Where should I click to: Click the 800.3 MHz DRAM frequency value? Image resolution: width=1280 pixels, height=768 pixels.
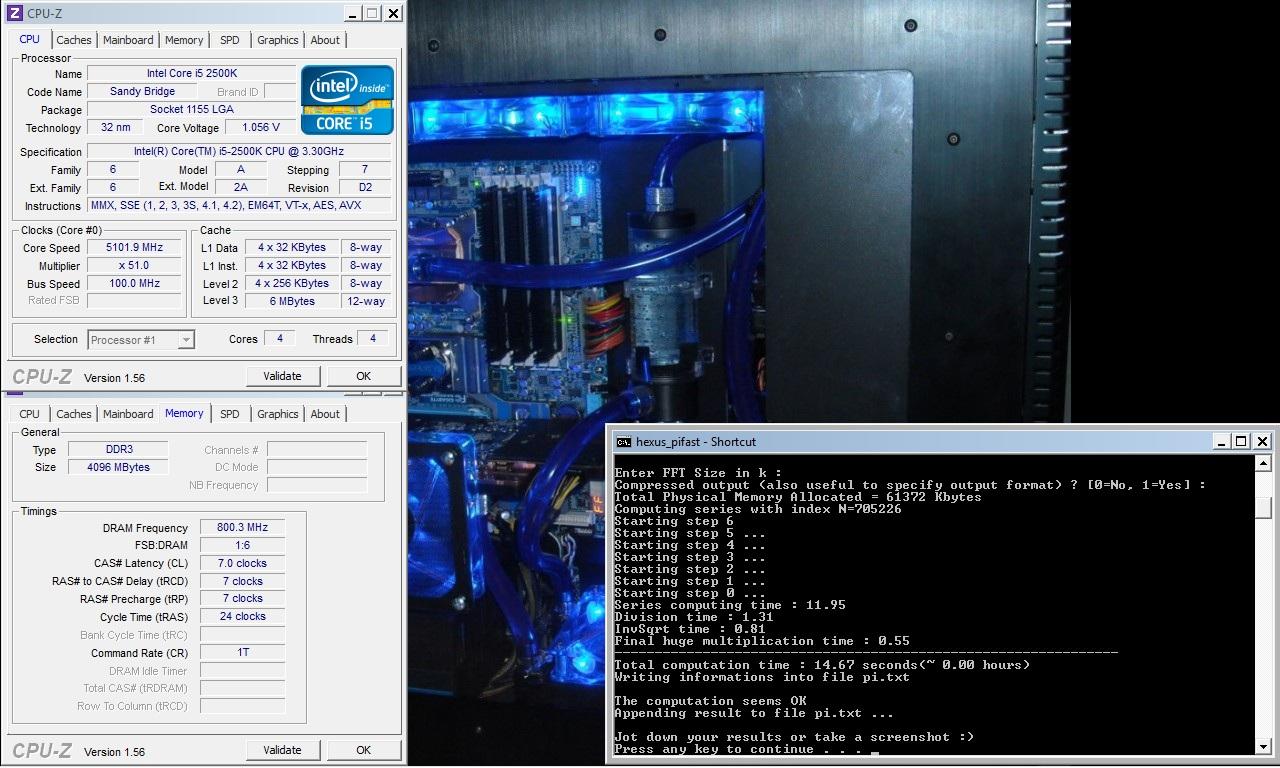243,527
